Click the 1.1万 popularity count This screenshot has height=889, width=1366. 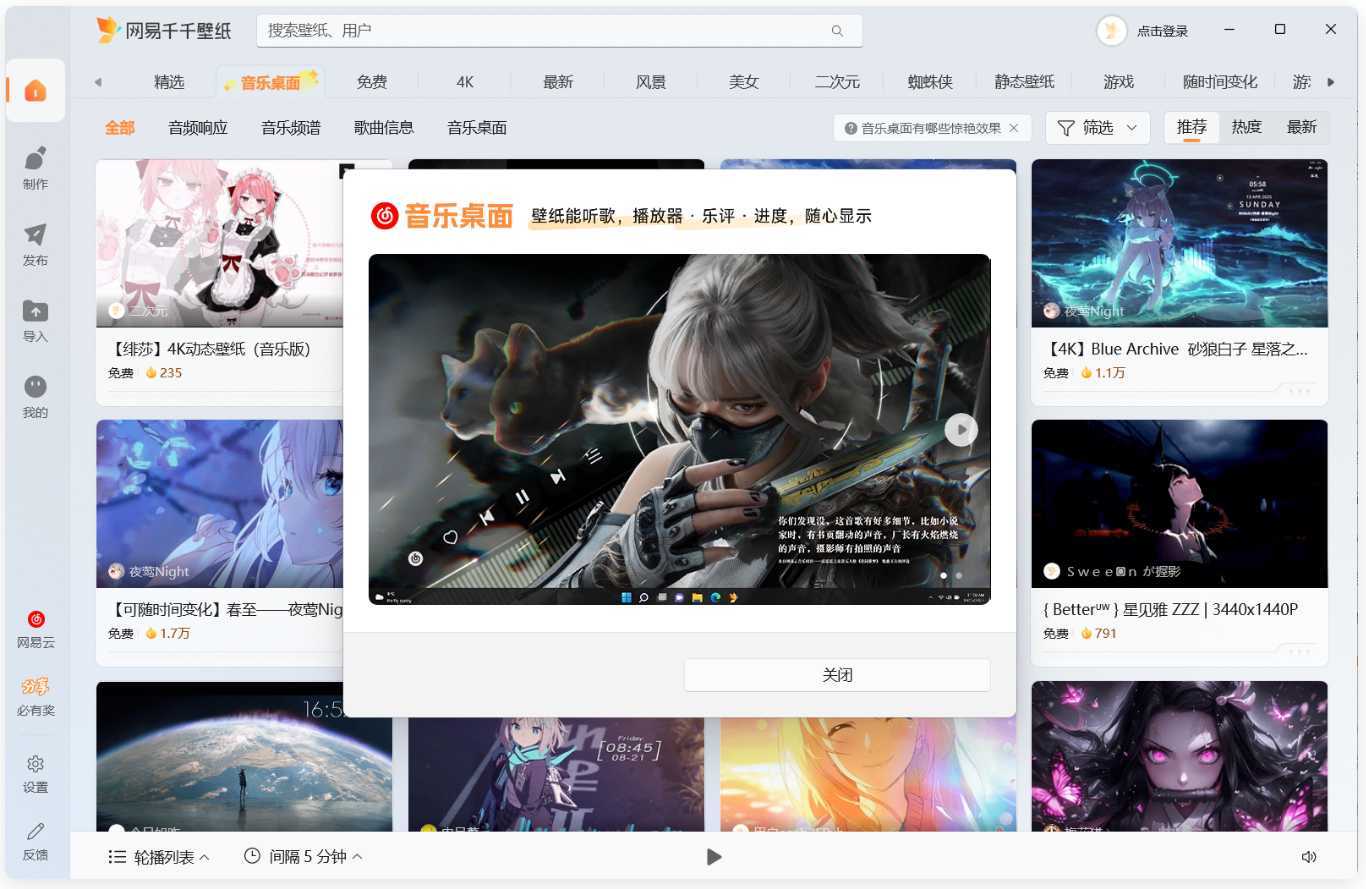pyautogui.click(x=1110, y=373)
